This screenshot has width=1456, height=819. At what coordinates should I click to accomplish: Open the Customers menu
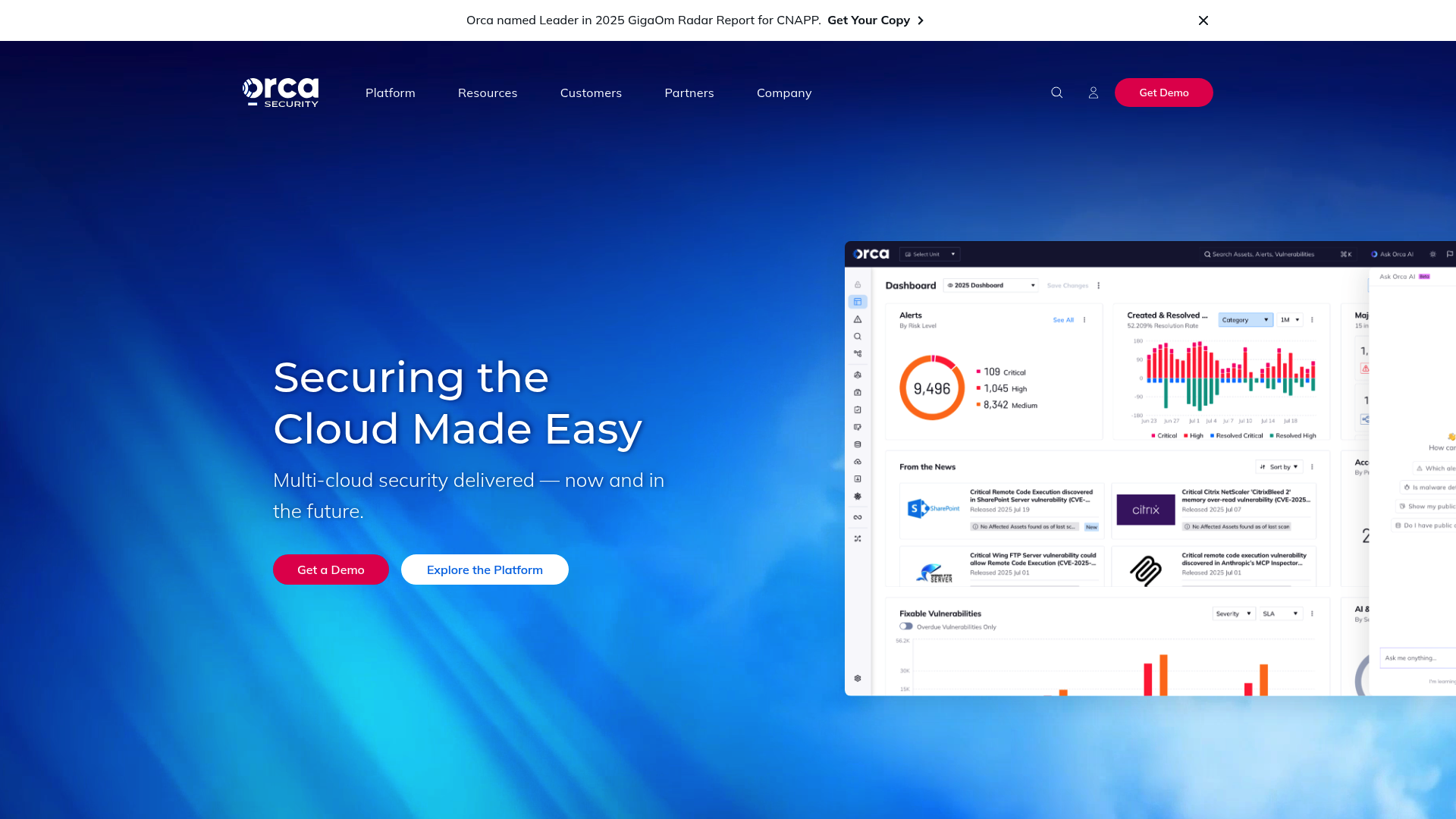(x=591, y=93)
